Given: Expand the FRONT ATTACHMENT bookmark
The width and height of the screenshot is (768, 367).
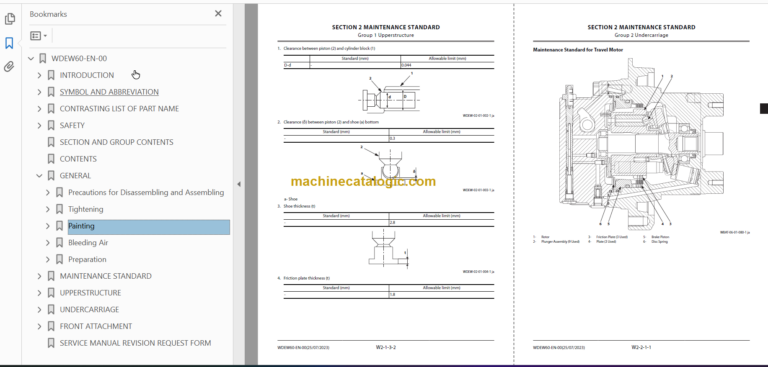Looking at the screenshot, I should click(x=40, y=326).
